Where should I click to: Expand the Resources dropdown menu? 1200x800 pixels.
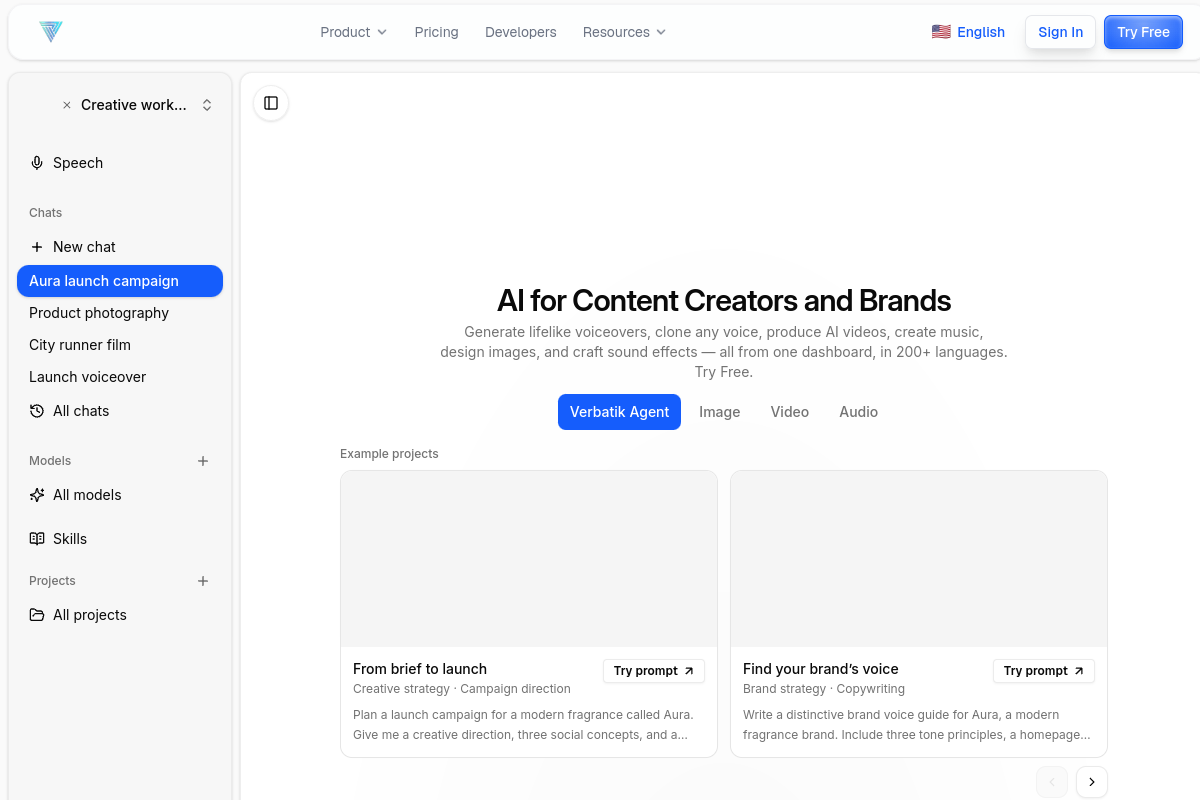[624, 32]
